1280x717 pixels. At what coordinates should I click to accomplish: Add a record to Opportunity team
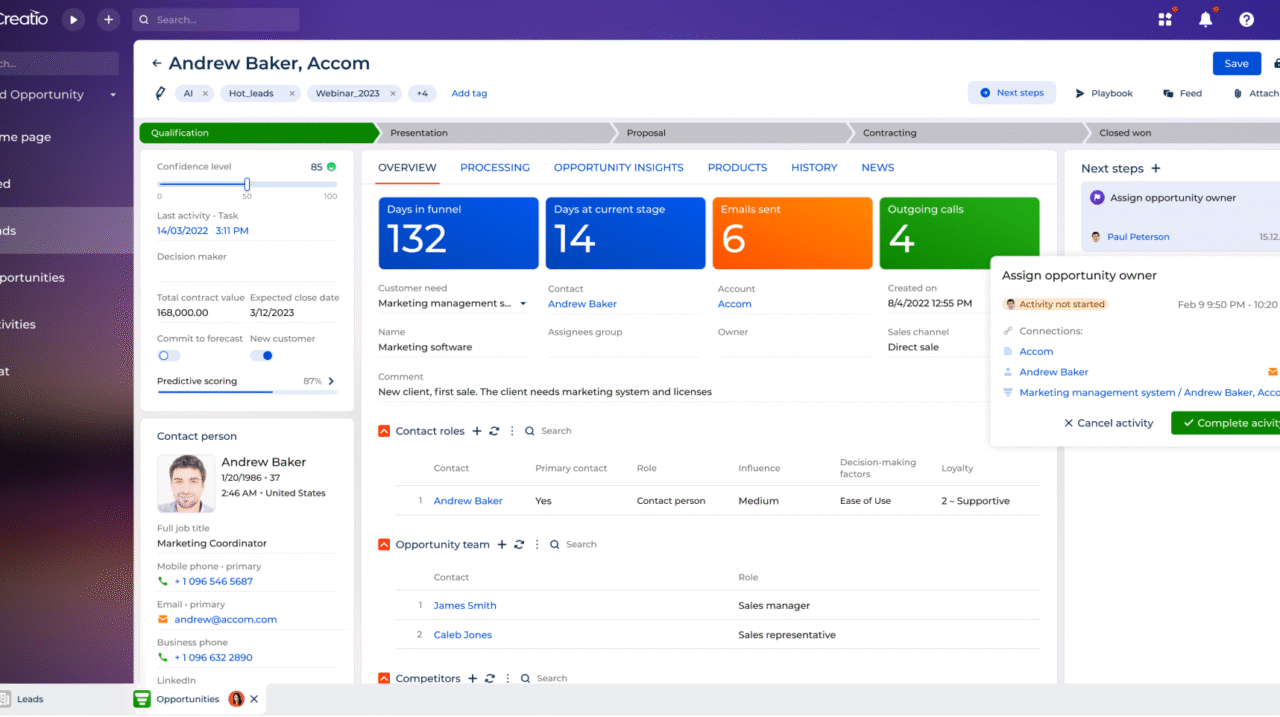point(501,544)
